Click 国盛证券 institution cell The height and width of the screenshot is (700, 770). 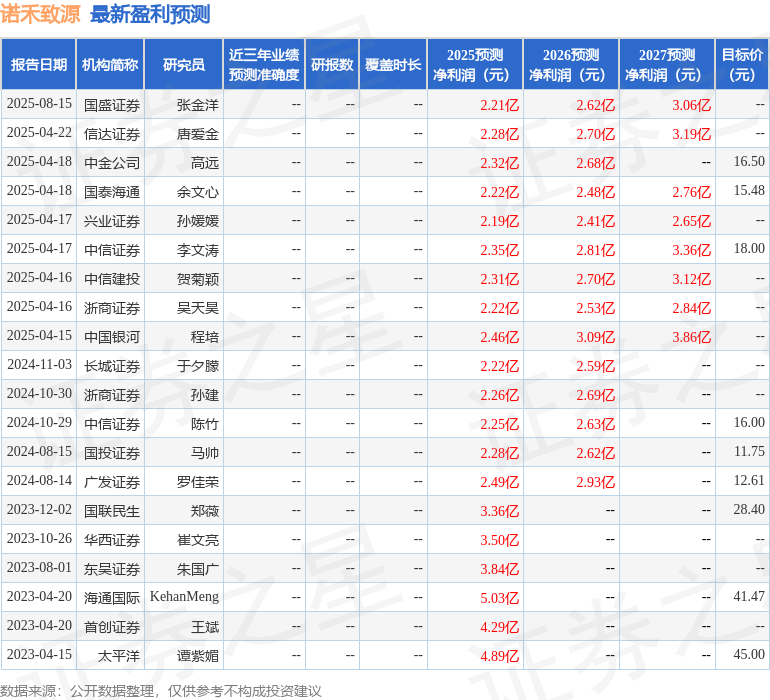coord(112,105)
